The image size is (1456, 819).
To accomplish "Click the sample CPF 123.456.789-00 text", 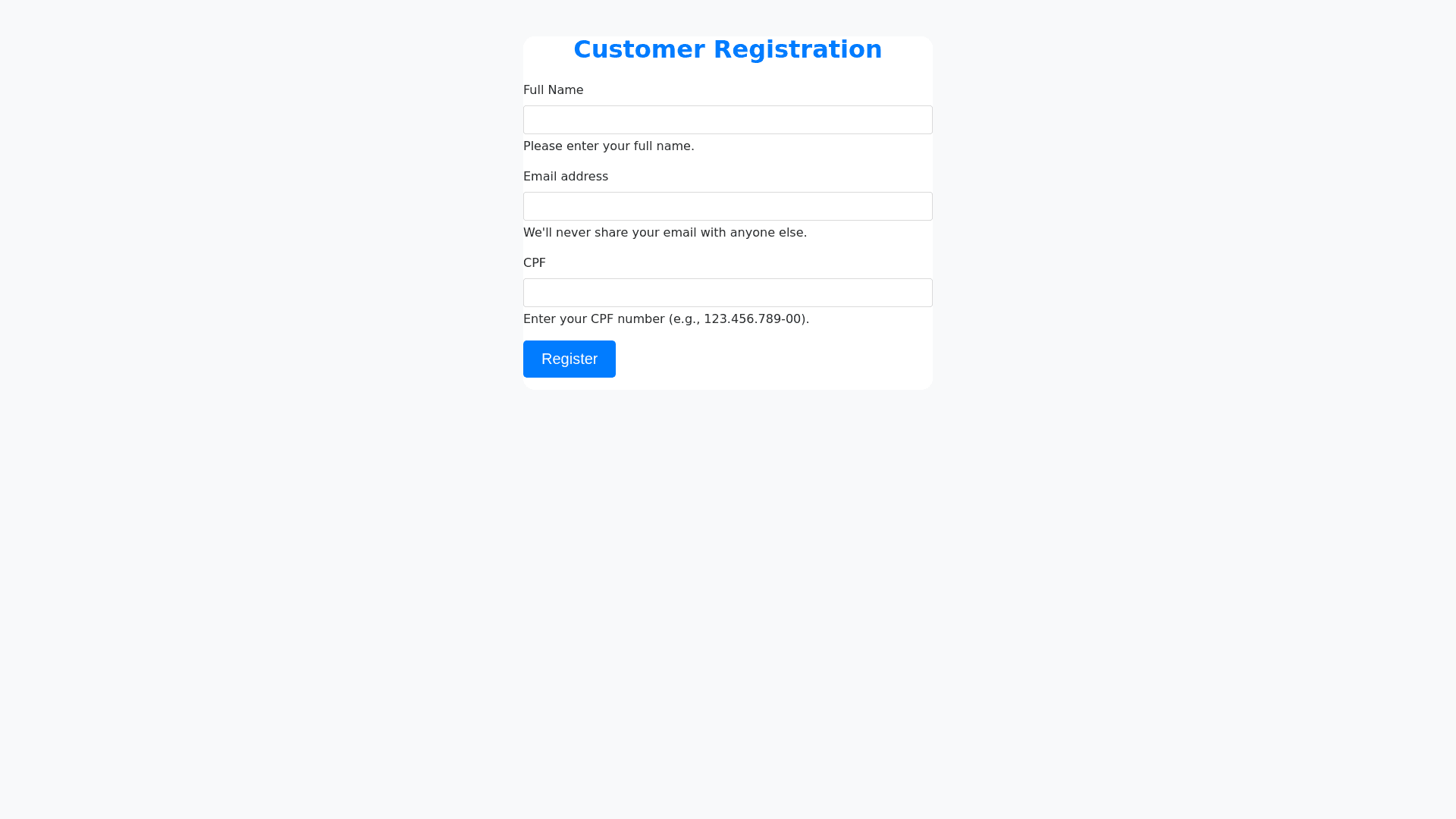I will [752, 319].
